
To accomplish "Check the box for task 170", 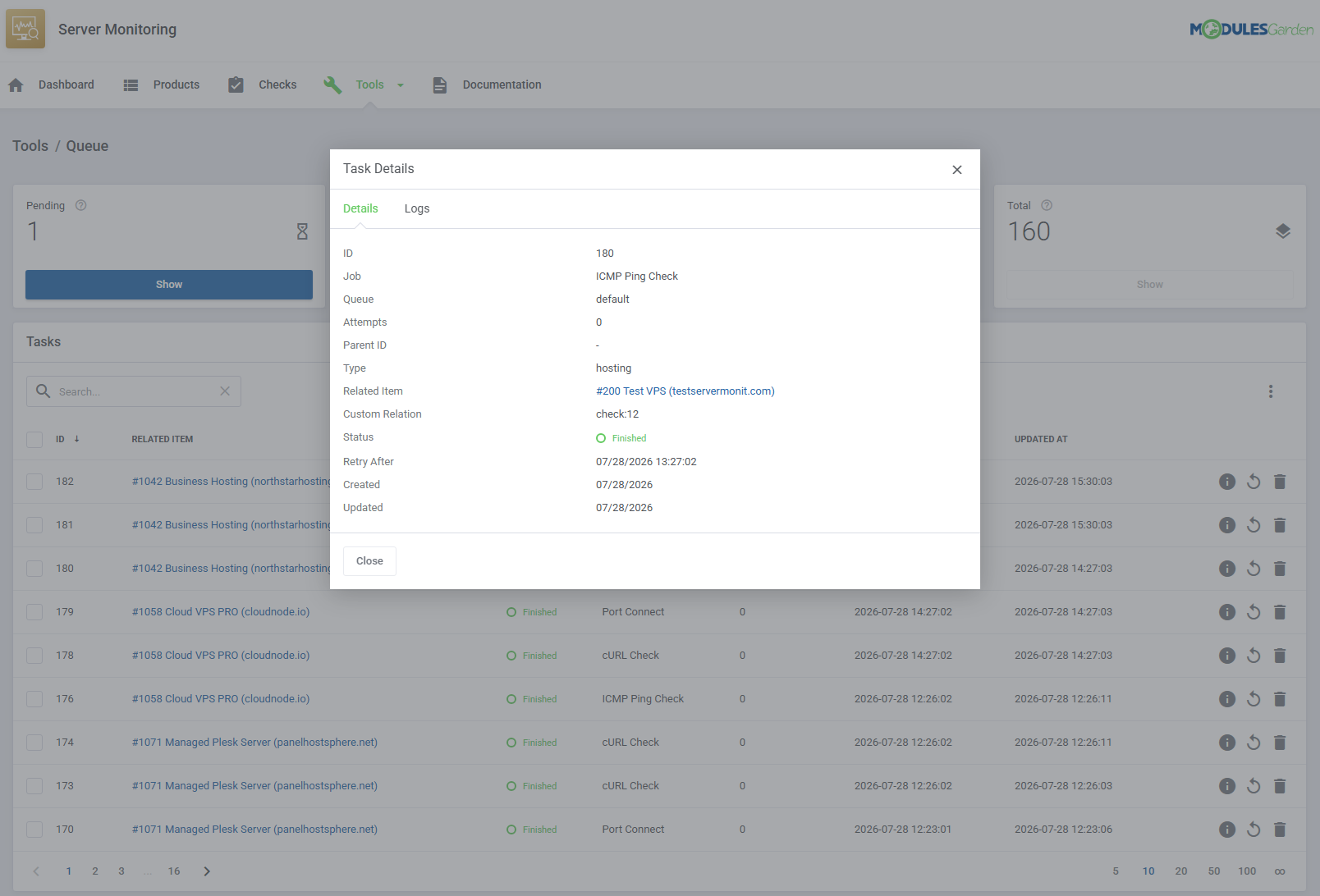I will click(34, 830).
